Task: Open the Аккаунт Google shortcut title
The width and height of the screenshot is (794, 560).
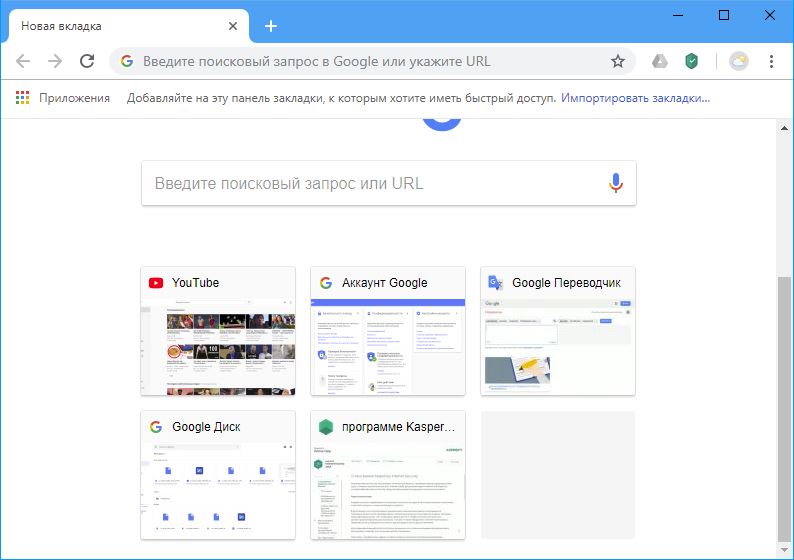Action: coord(384,283)
